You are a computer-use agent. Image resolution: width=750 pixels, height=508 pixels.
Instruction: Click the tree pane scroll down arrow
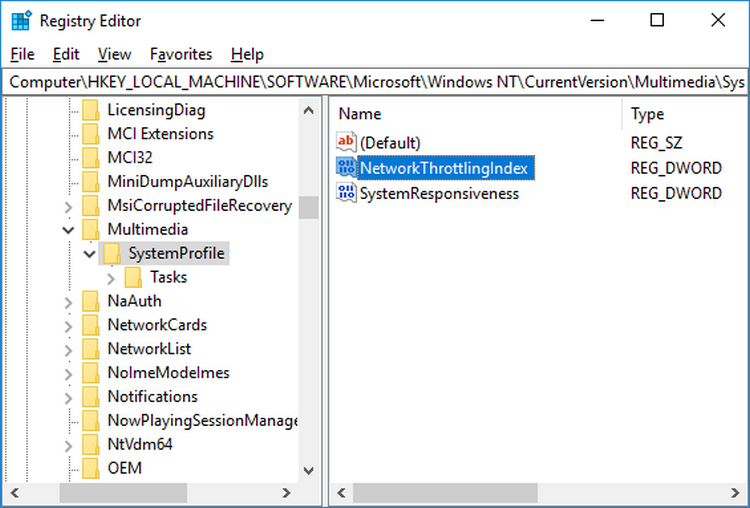309,471
